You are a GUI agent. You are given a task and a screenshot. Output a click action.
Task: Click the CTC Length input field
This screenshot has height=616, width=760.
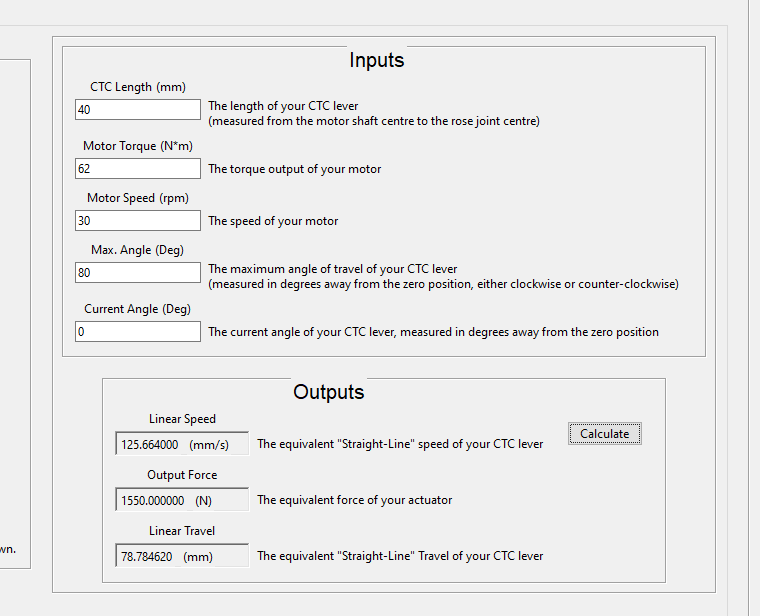coord(138,110)
